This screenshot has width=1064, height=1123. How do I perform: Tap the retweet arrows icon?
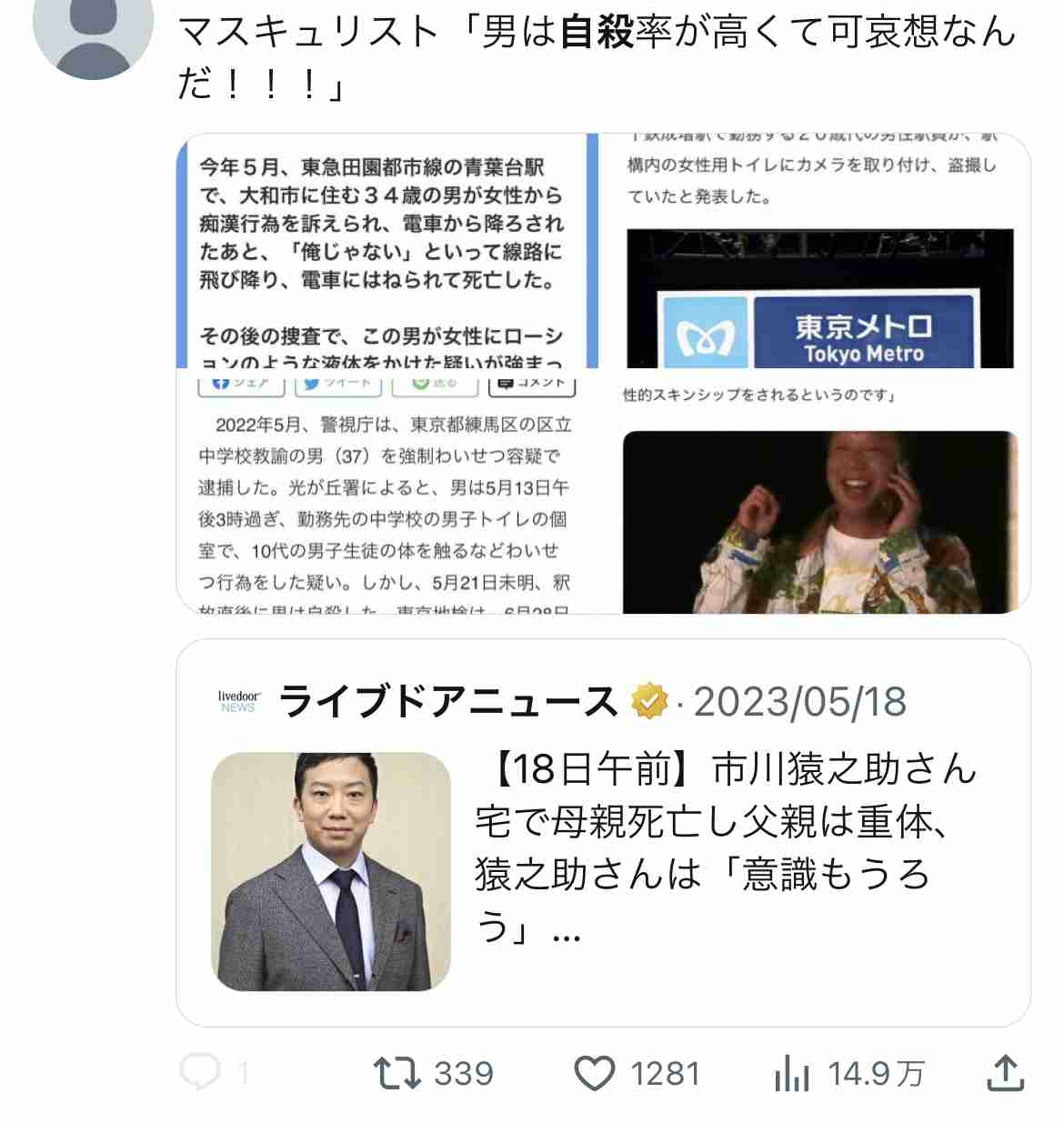pyautogui.click(x=397, y=1073)
